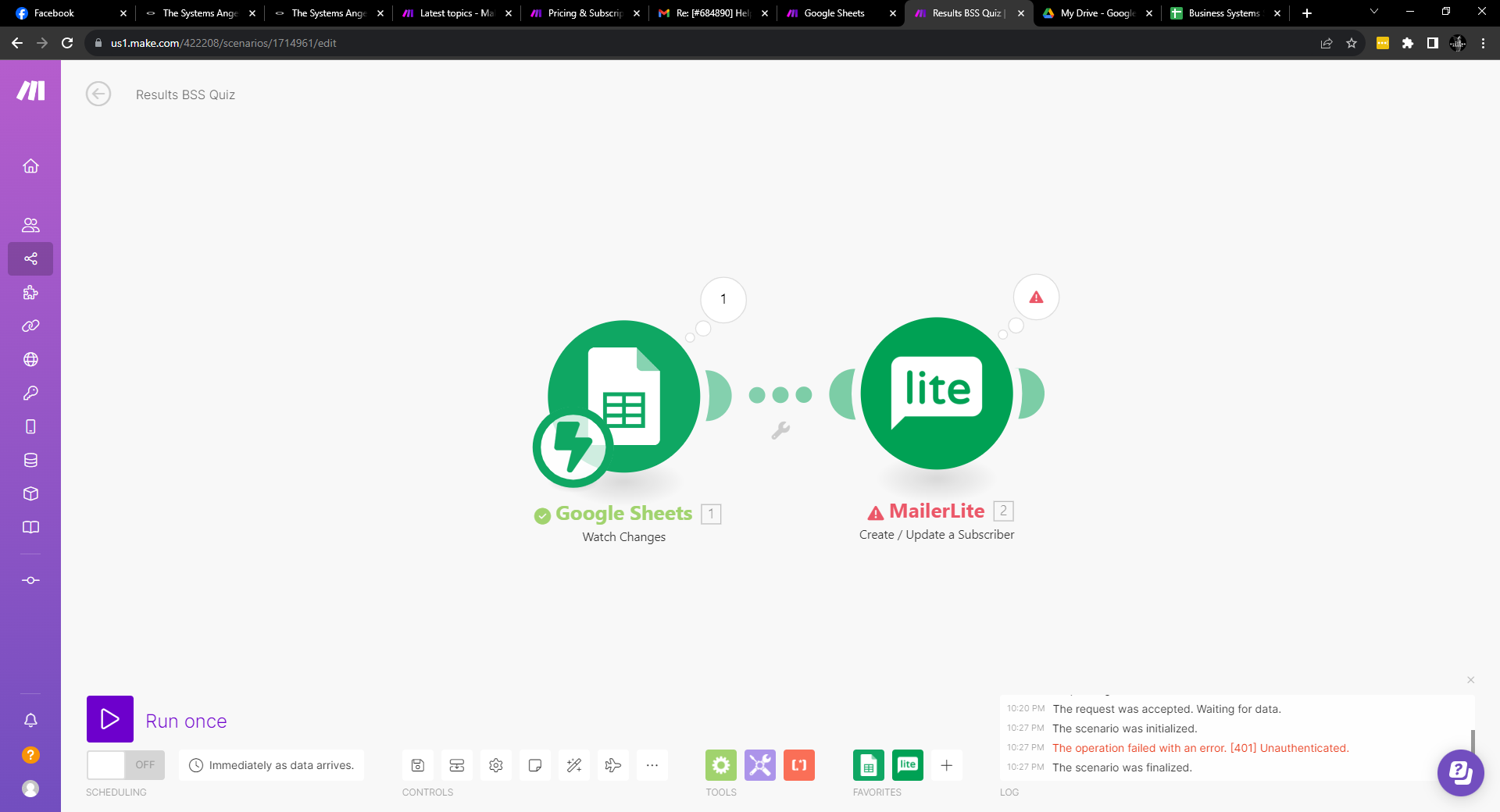This screenshot has height=812, width=1500.
Task: Open the Connections link icon
Action: pos(30,326)
